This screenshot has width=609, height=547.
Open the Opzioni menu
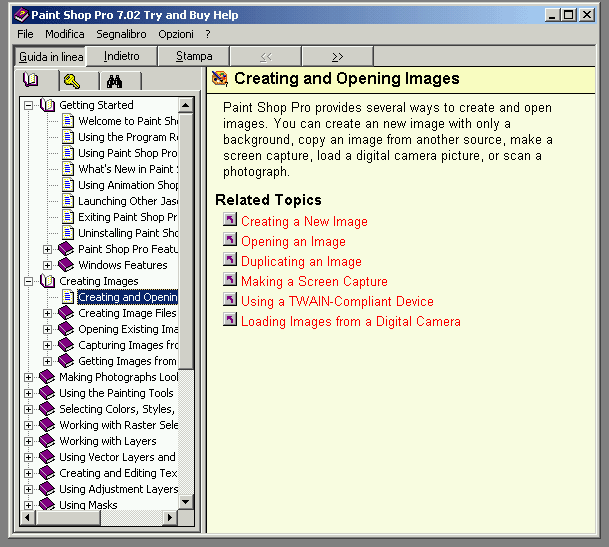click(x=176, y=34)
